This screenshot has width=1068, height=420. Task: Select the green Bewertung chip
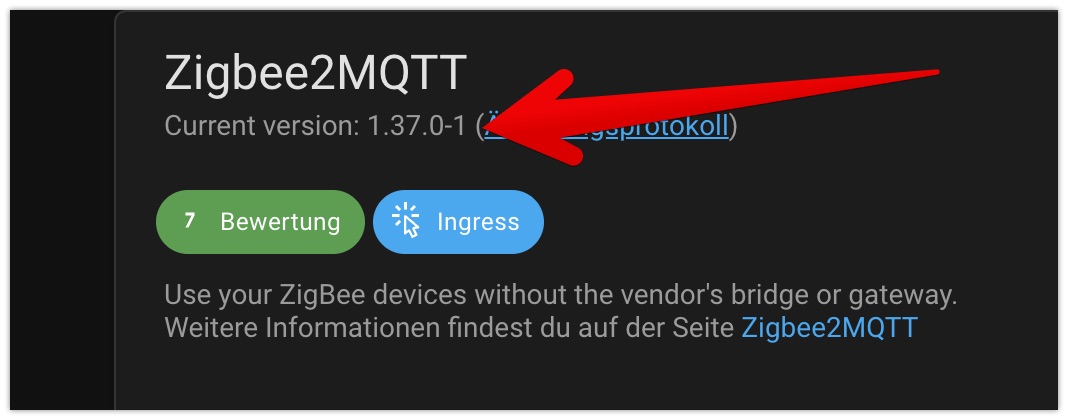pyautogui.click(x=260, y=222)
